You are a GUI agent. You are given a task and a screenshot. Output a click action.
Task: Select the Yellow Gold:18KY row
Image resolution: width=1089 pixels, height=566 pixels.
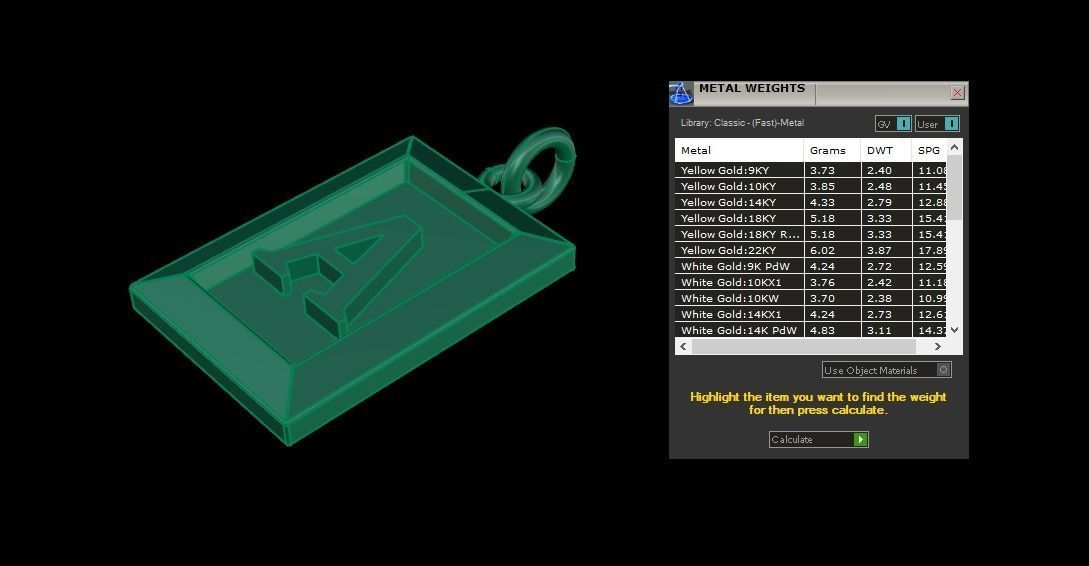(x=810, y=218)
